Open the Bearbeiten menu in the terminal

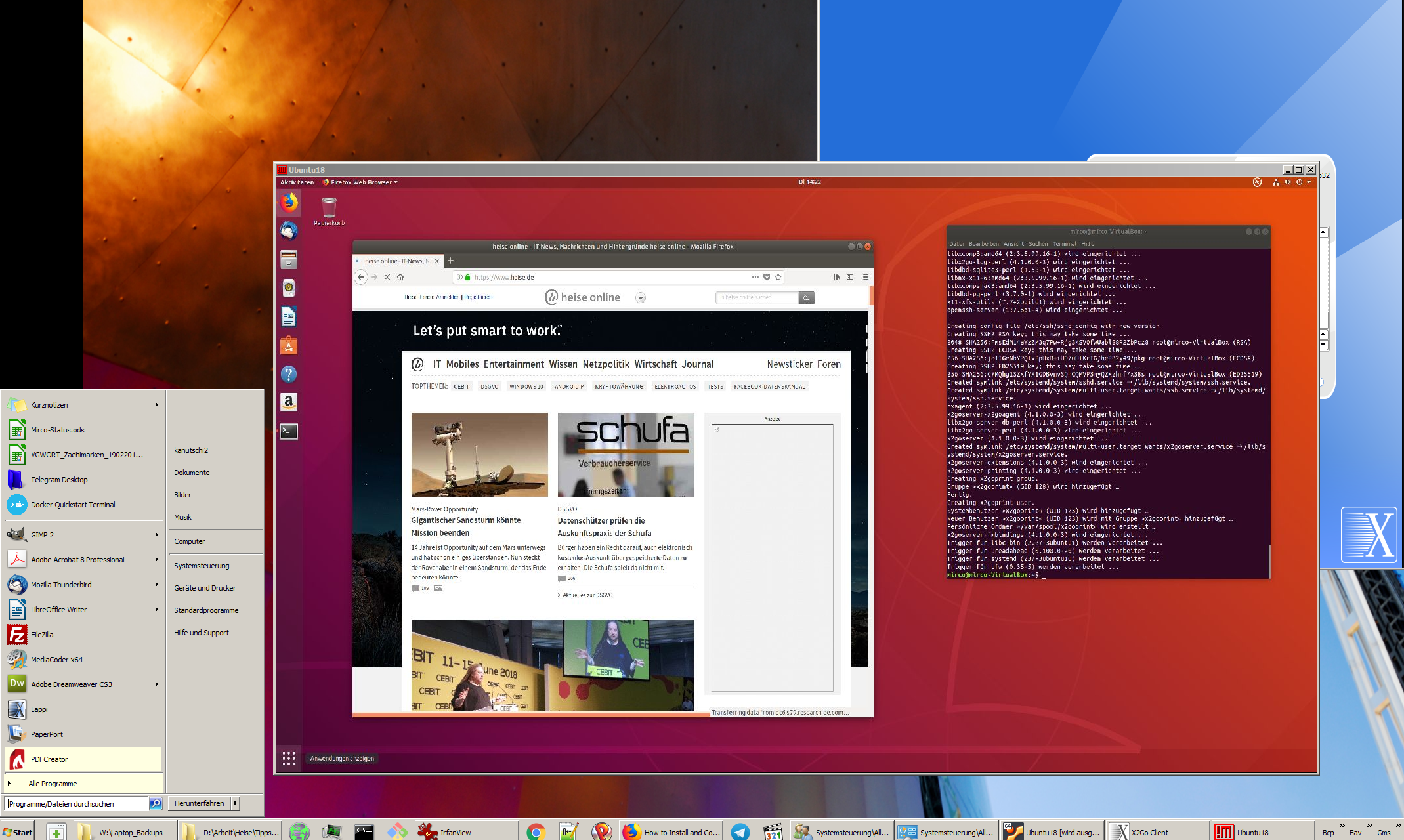pyautogui.click(x=982, y=243)
